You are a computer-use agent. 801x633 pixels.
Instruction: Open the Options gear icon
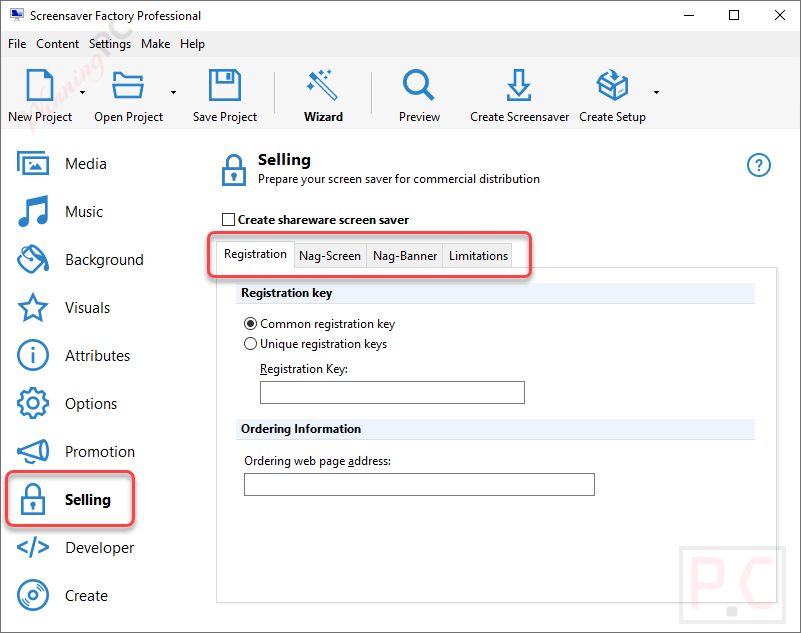(x=33, y=403)
